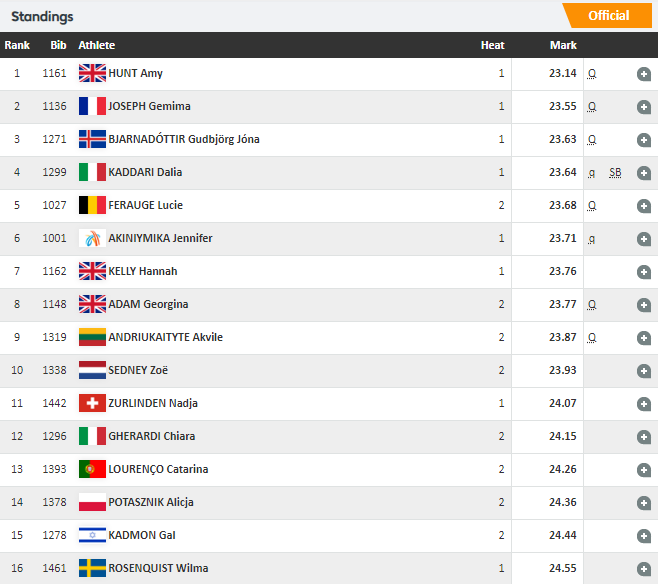Open athlete LOURENÇO Catarina
Viewport: 658px width, 584px height.
(x=158, y=469)
